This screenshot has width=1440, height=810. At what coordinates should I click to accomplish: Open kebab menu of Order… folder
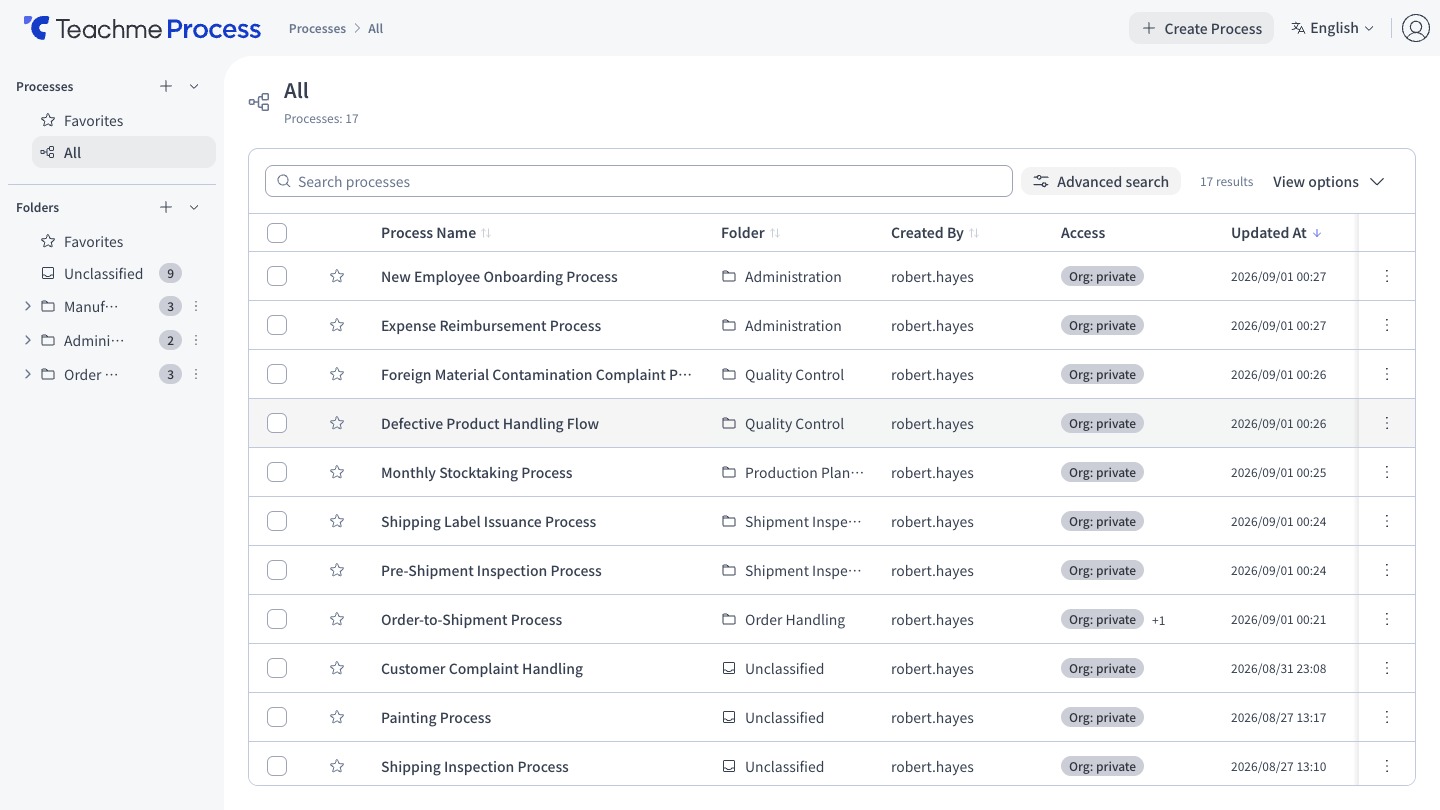pos(196,374)
